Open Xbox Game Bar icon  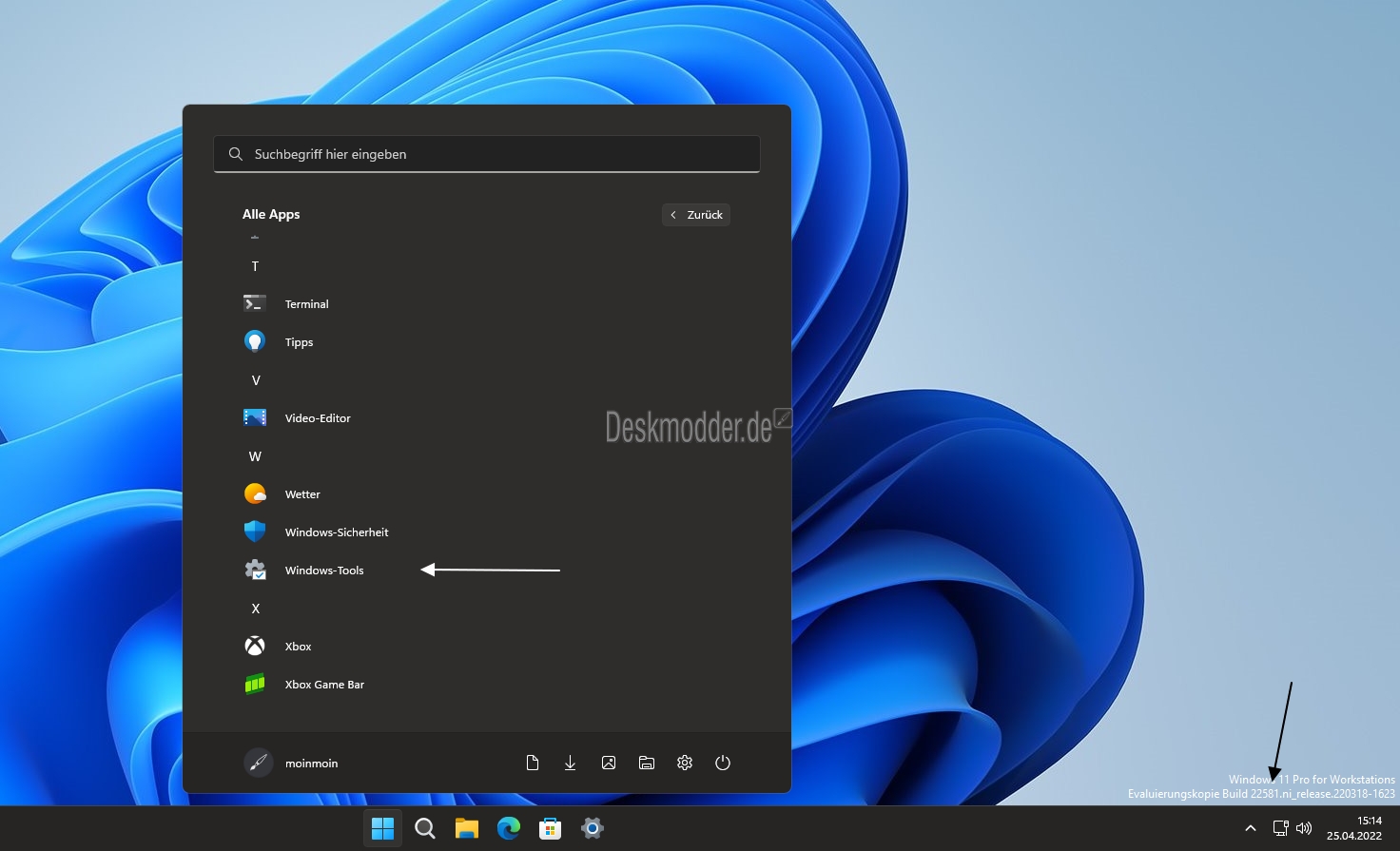255,684
